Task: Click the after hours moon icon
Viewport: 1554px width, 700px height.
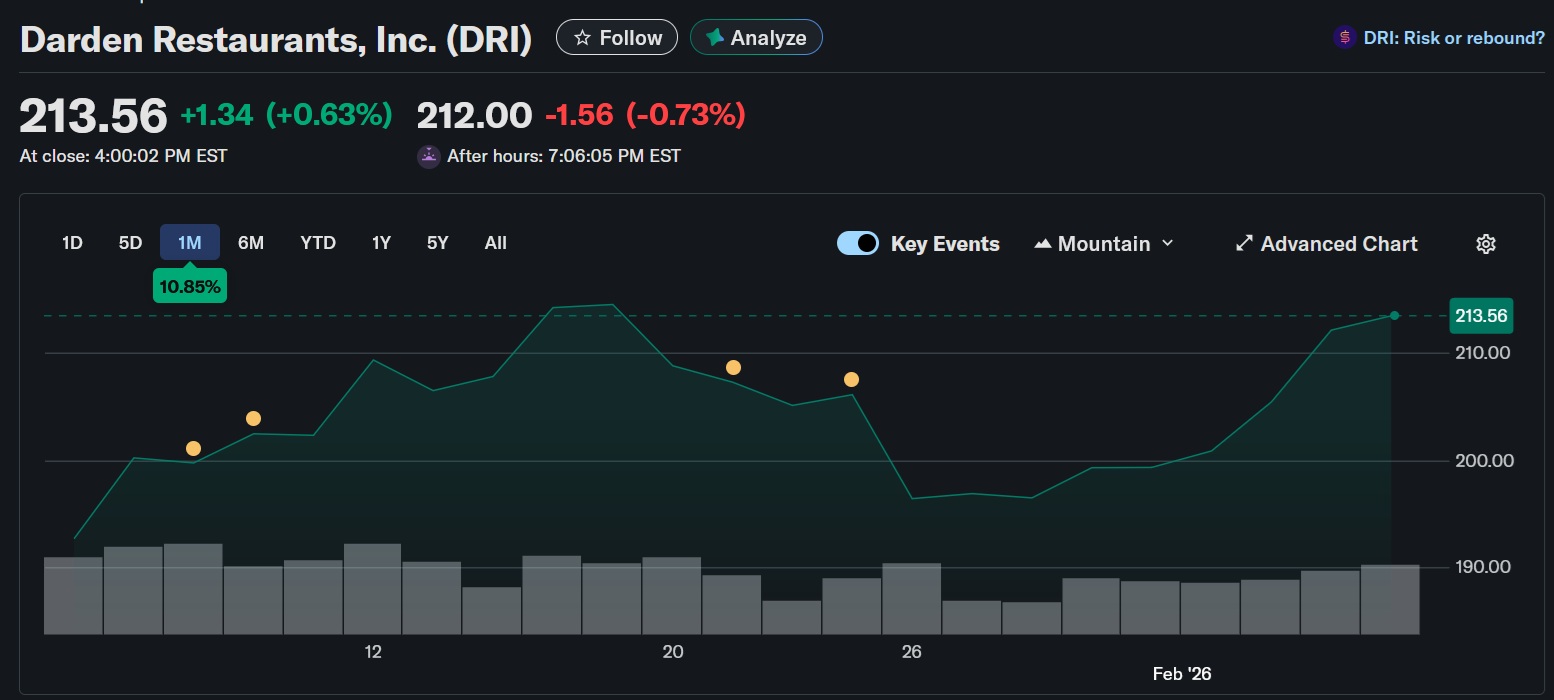Action: [x=428, y=156]
